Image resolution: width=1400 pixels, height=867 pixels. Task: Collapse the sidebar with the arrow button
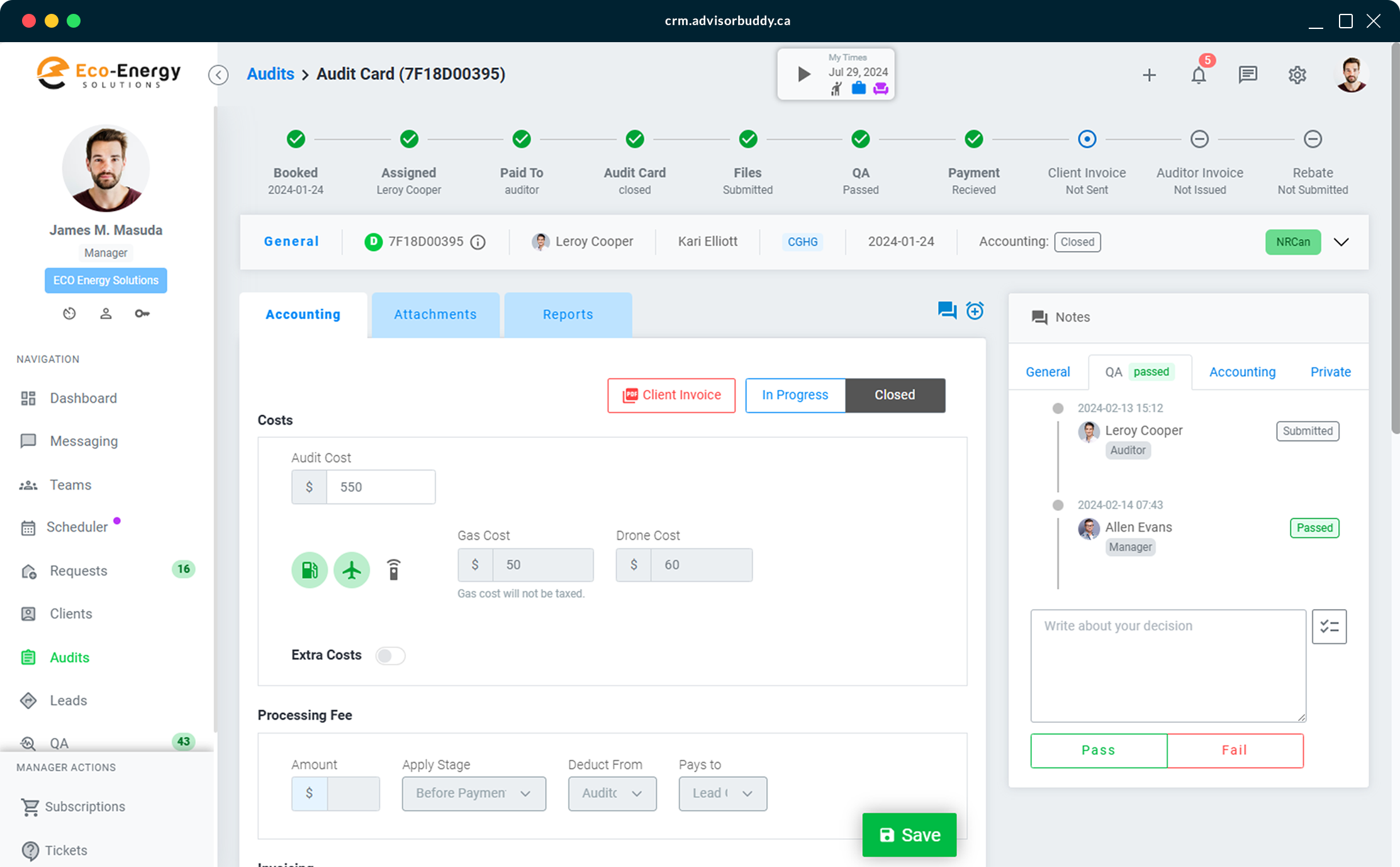tap(218, 75)
